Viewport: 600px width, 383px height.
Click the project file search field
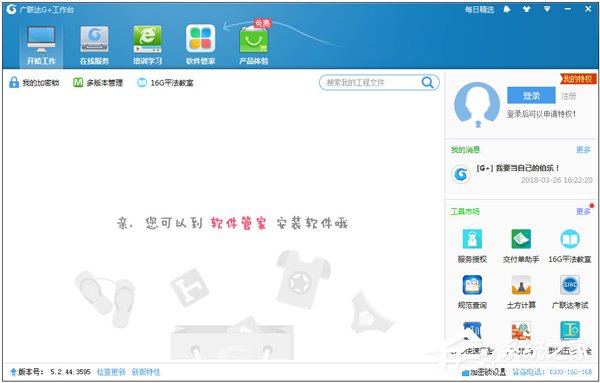pos(371,83)
